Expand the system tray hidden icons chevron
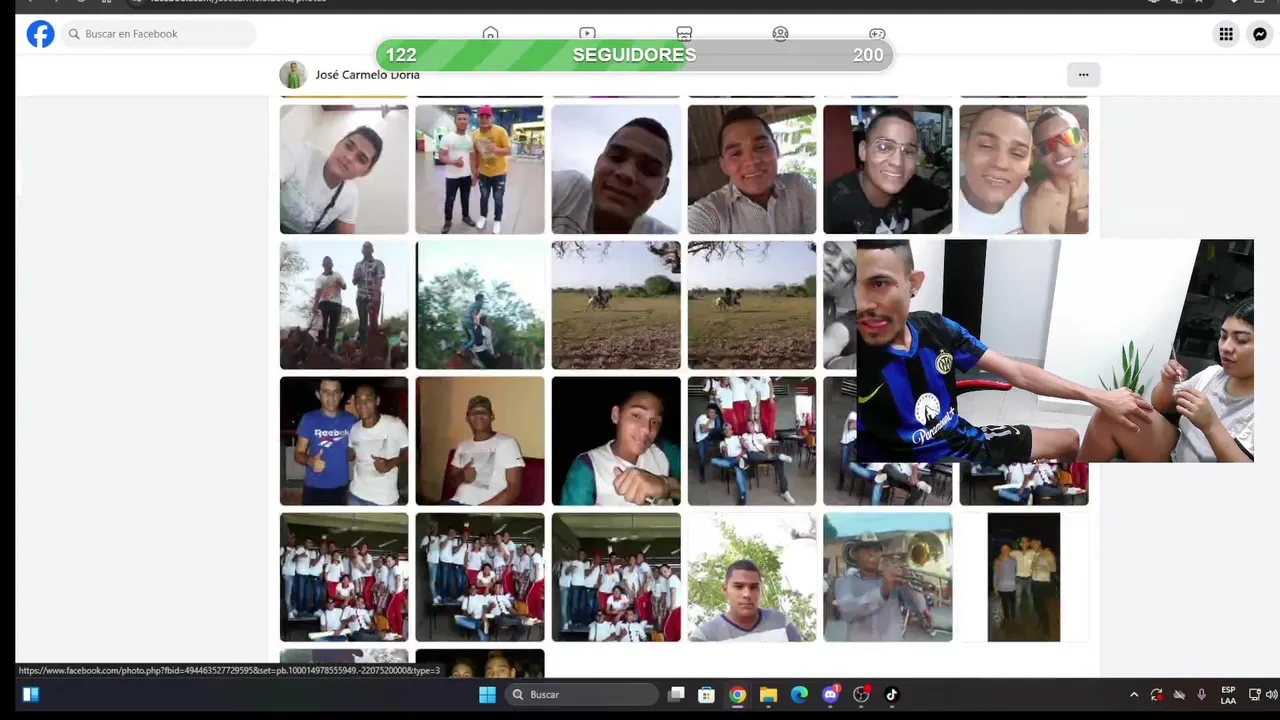Viewport: 1280px width, 720px height. [1134, 695]
